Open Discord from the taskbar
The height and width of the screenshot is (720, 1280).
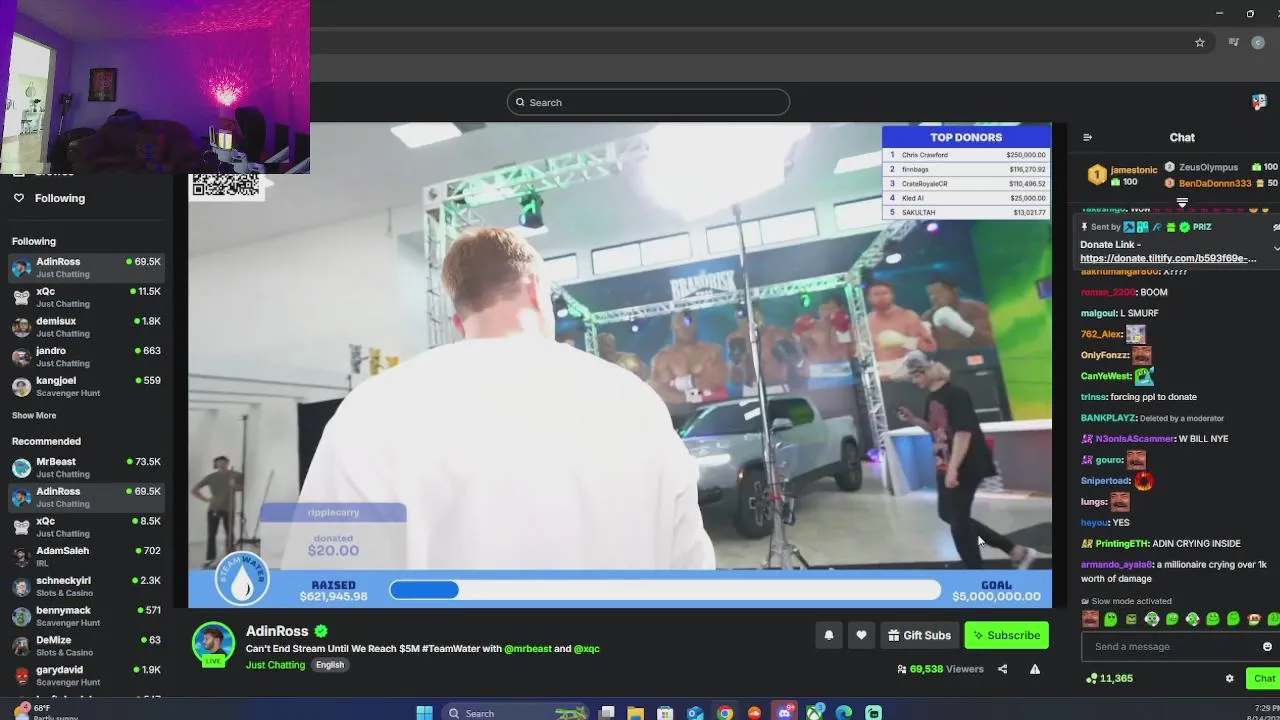785,713
